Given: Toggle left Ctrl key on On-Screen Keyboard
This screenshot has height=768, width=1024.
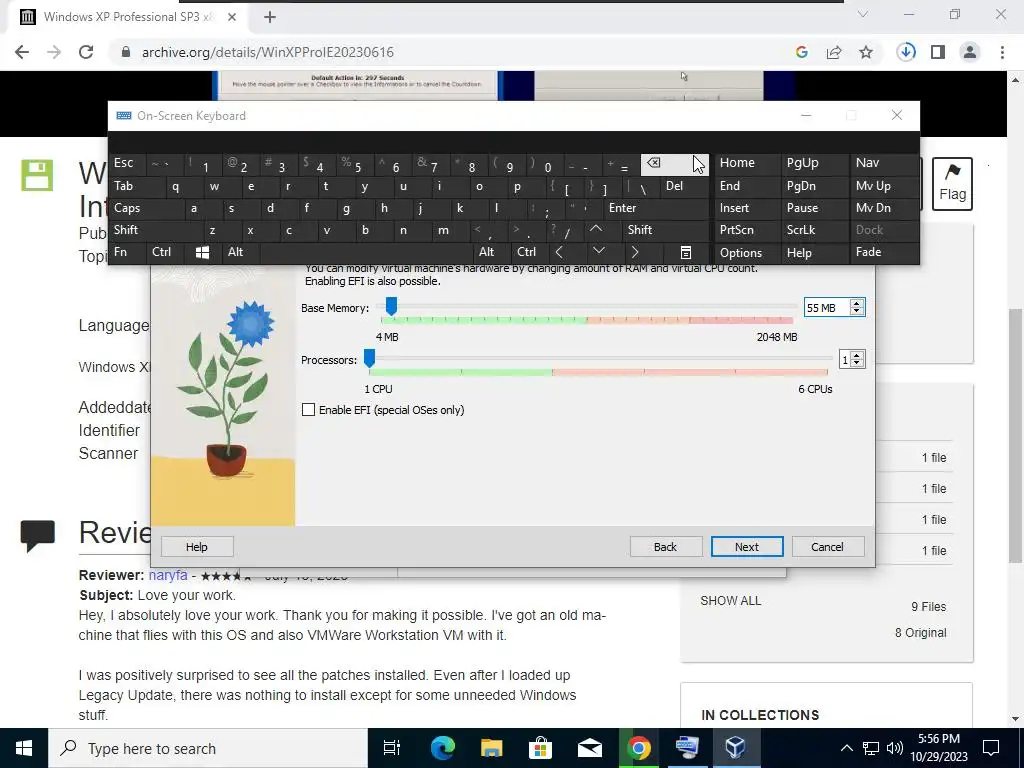Looking at the screenshot, I should (x=165, y=253).
